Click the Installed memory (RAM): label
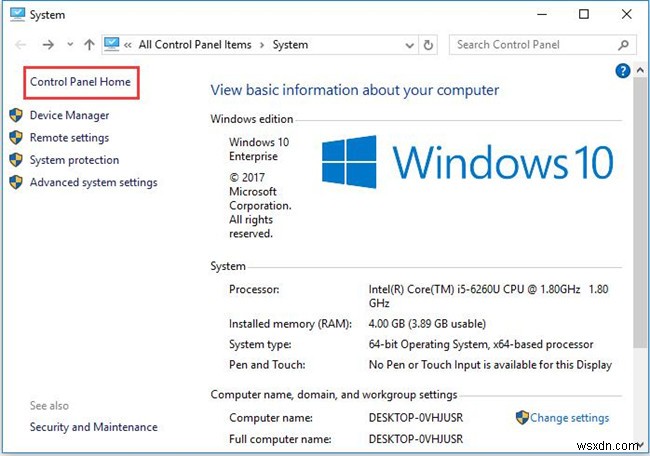Screen dimensions: 650x456 [x=290, y=324]
